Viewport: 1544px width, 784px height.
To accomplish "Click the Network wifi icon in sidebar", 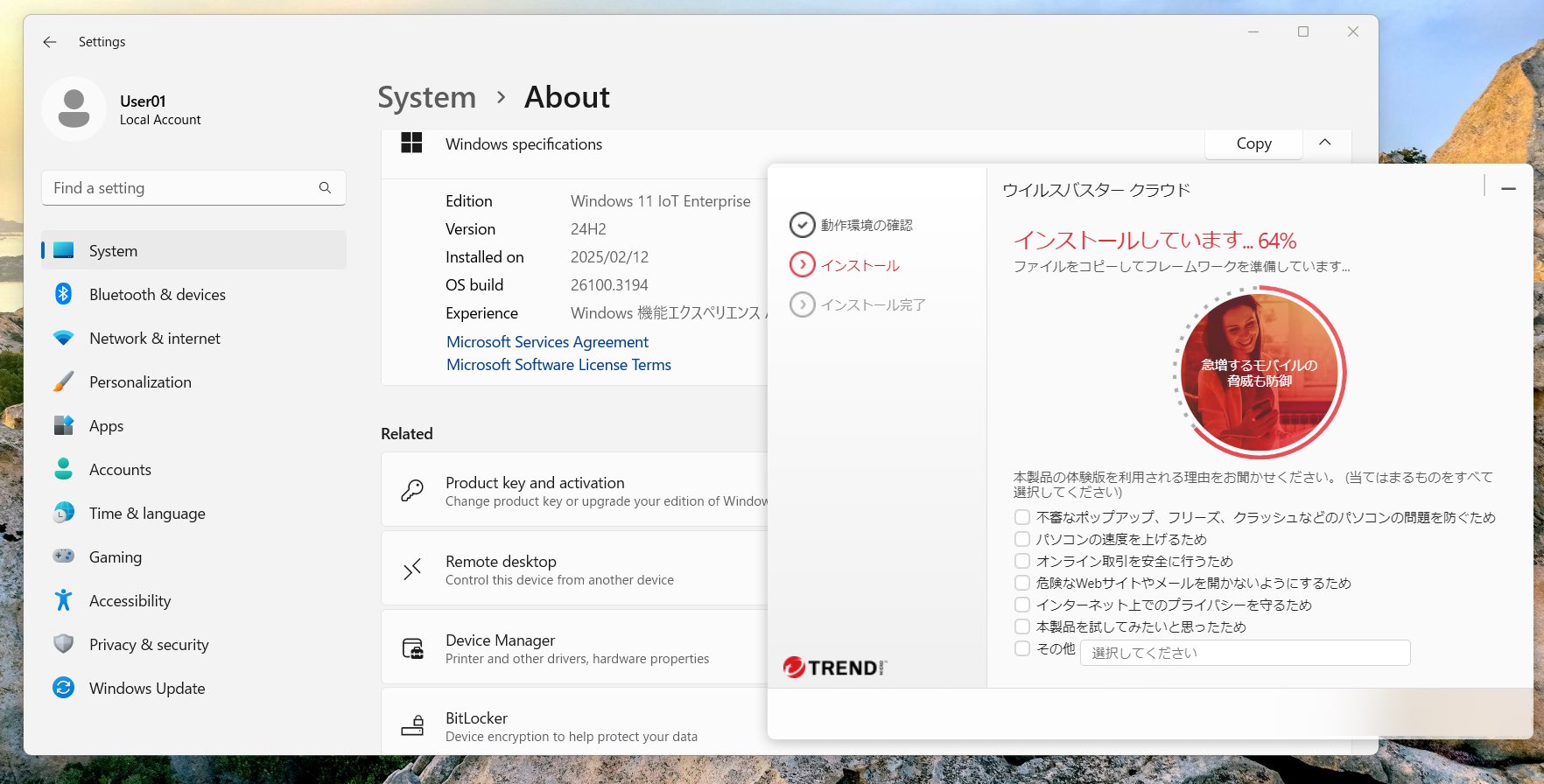I will point(64,339).
